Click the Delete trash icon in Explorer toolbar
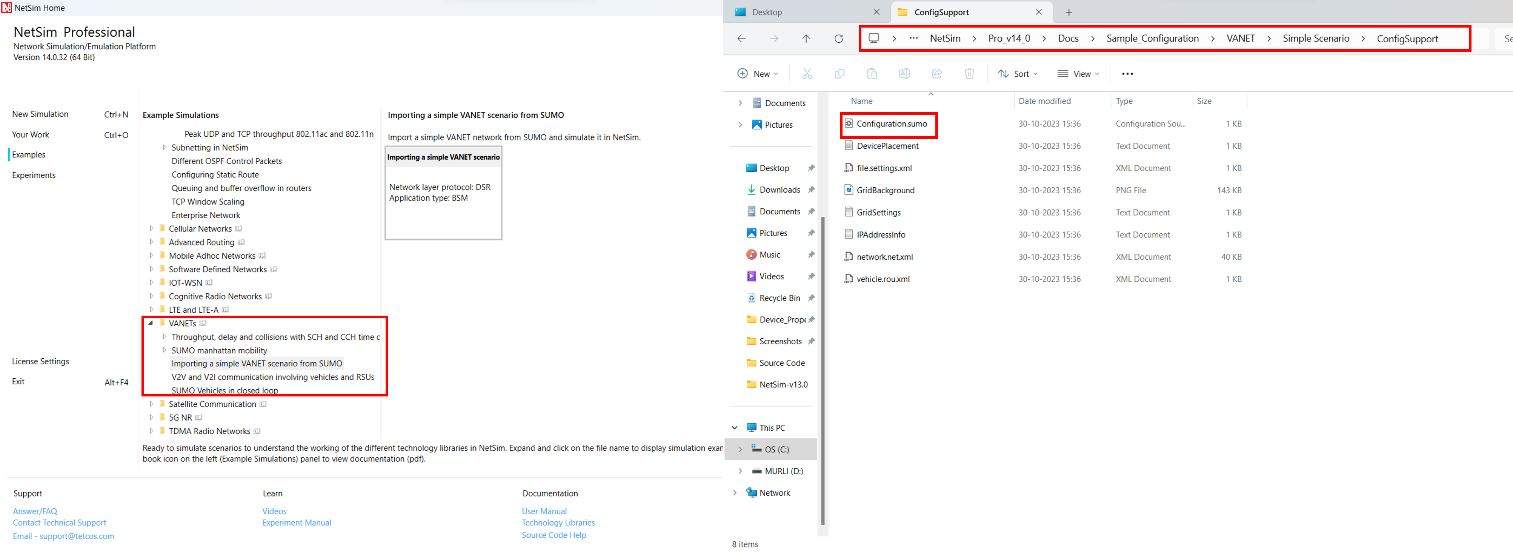Screen dimensions: 1513x552 [x=969, y=74]
